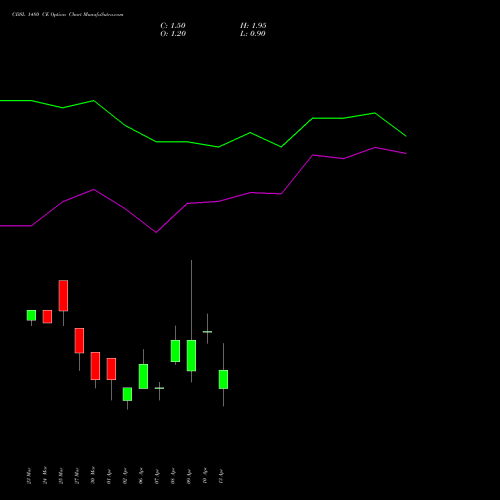
Task: Click the low value L: 0.90
Action: coord(253,34)
